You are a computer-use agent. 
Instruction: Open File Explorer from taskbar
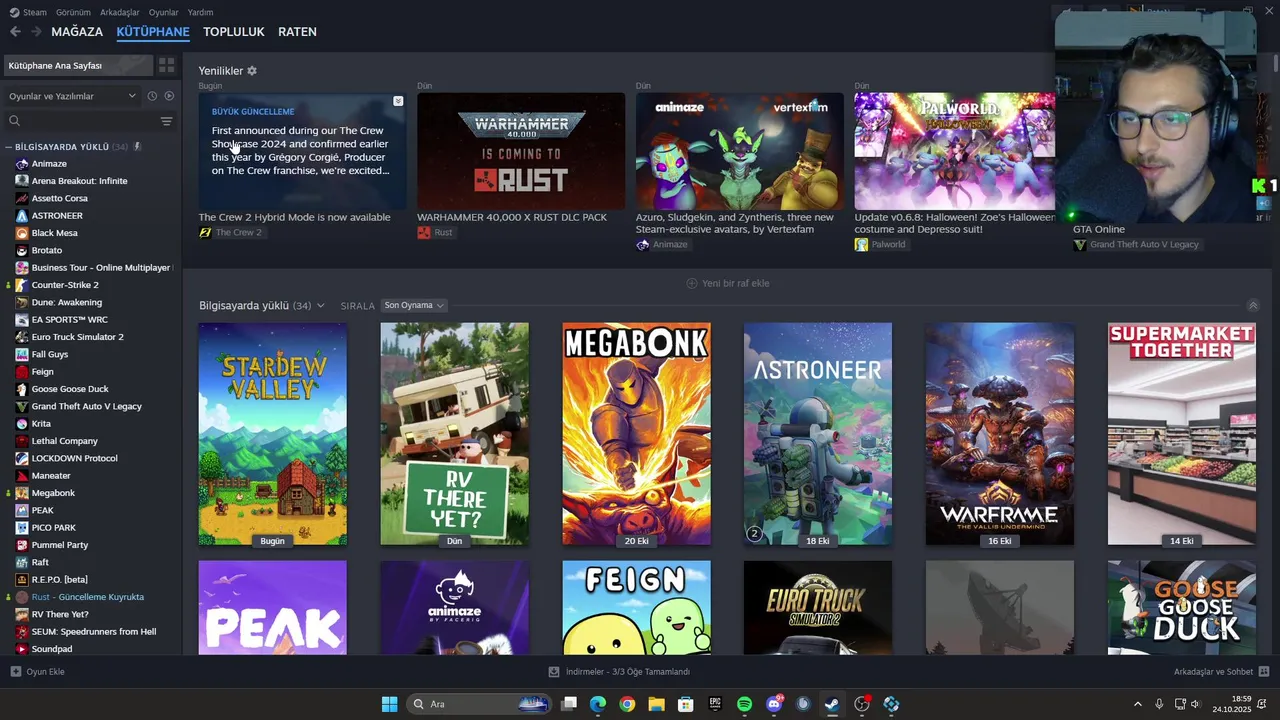656,704
